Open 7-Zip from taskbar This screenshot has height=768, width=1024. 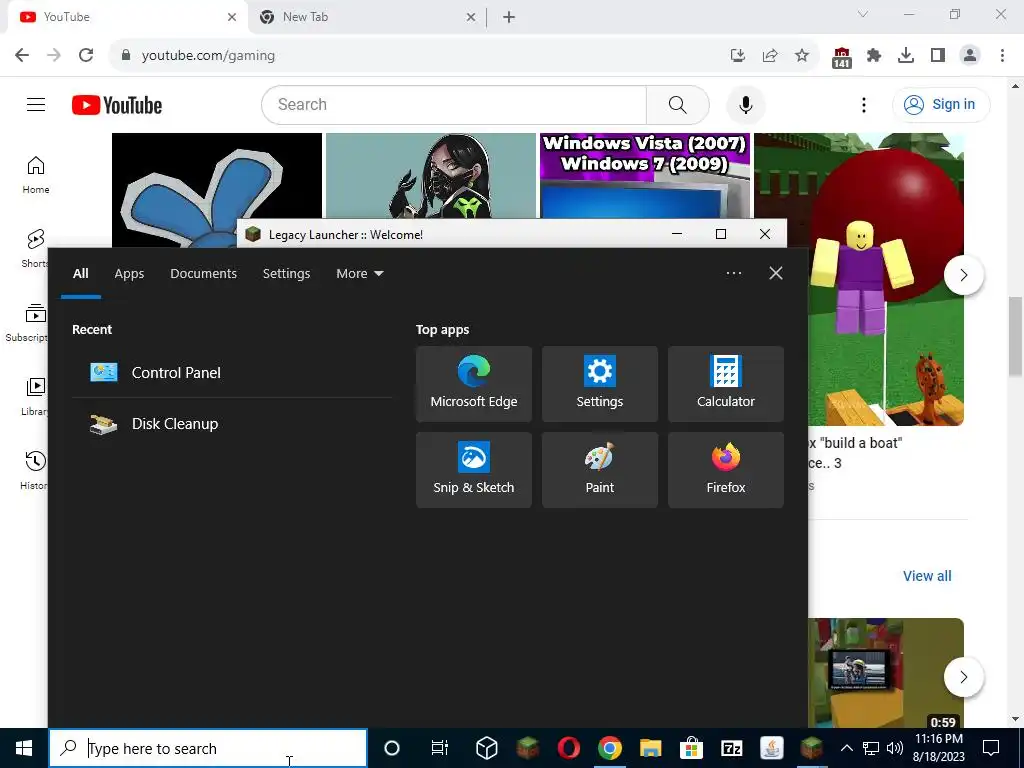click(x=731, y=748)
